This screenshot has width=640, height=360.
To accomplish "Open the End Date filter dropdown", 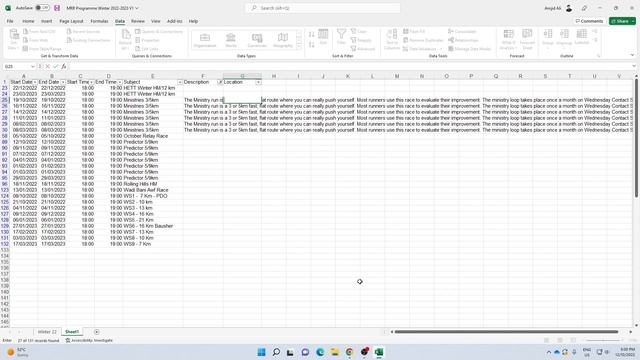I will (x=63, y=82).
